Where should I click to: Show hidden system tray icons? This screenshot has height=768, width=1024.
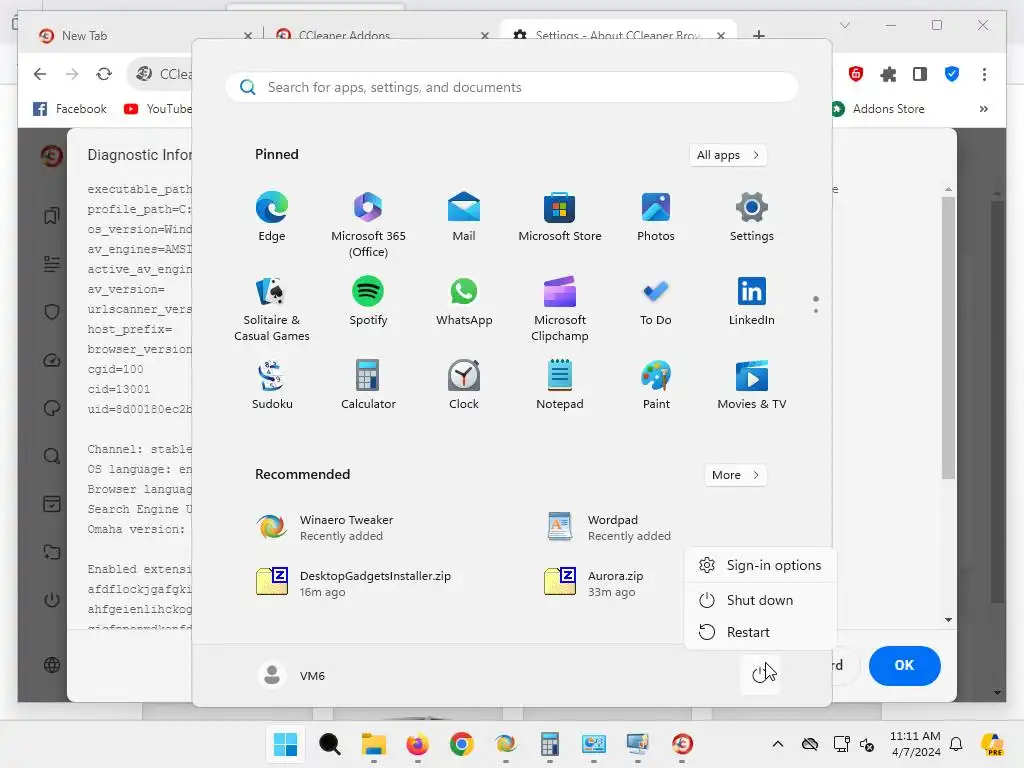pos(778,744)
